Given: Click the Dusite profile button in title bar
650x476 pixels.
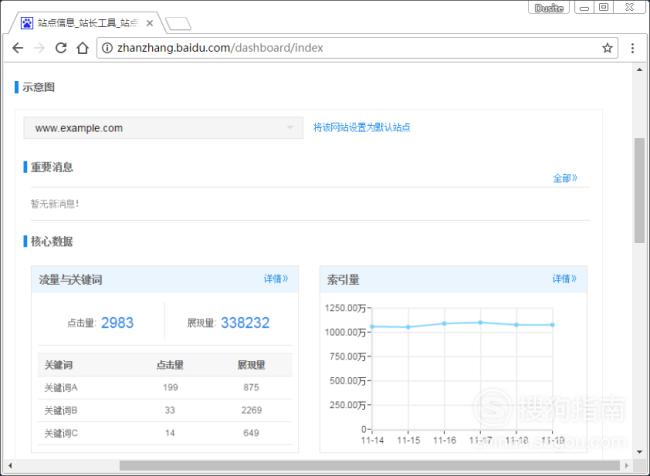Looking at the screenshot, I should (x=549, y=8).
